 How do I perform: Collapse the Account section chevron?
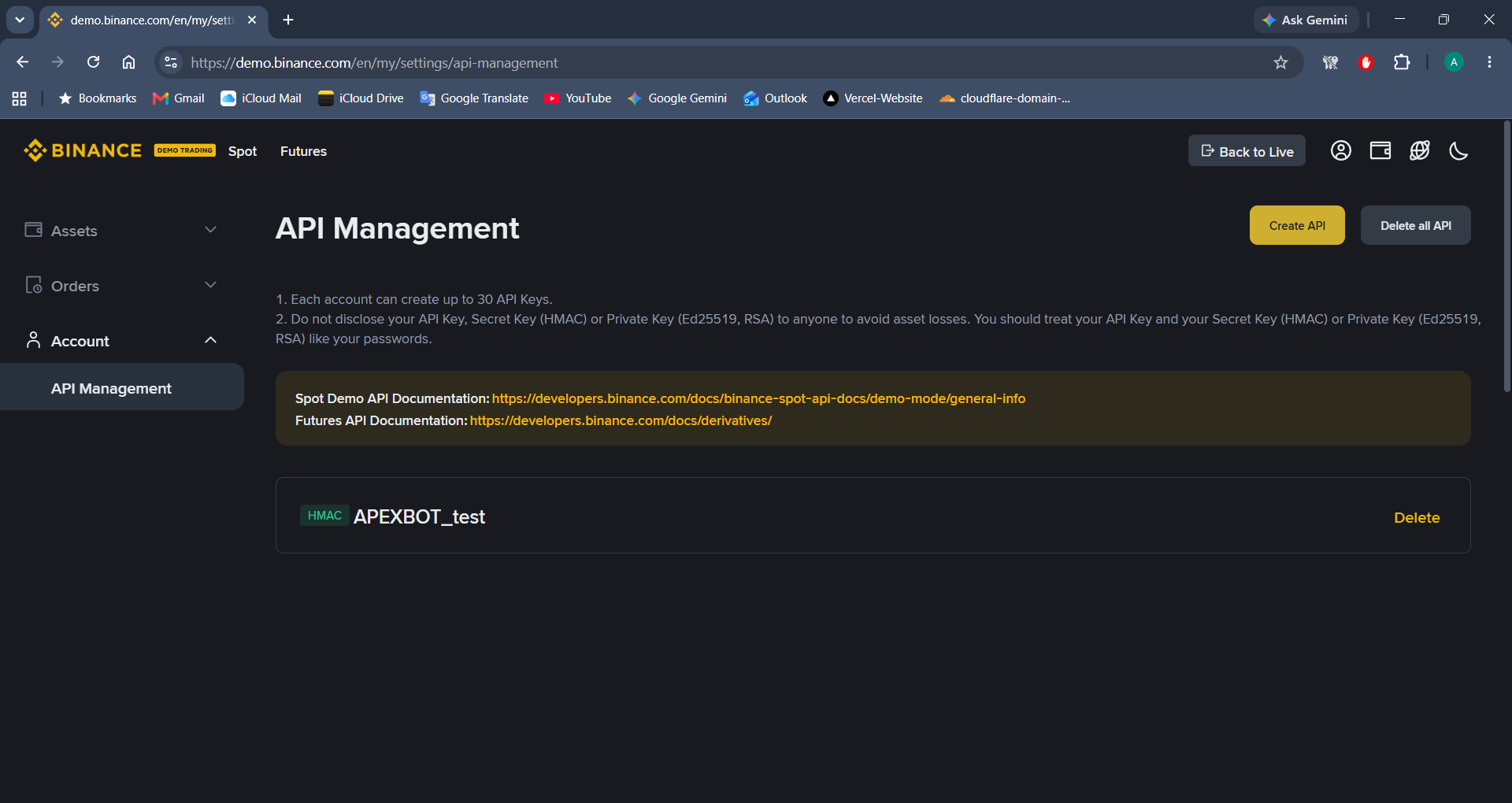[210, 340]
